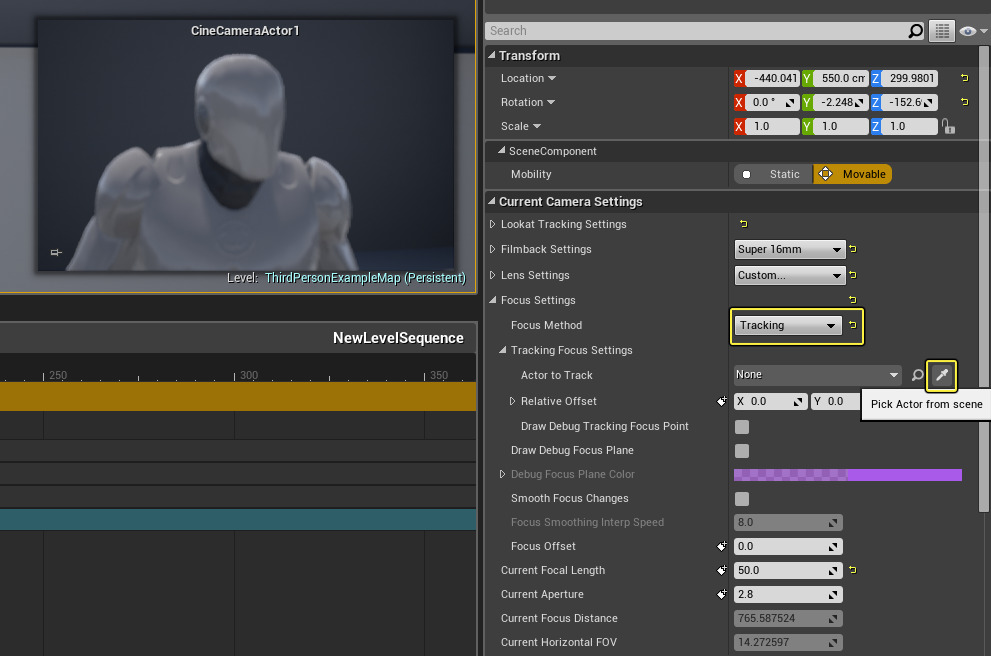The image size is (991, 656).
Task: Set Mobility to Static
Action: tap(774, 174)
